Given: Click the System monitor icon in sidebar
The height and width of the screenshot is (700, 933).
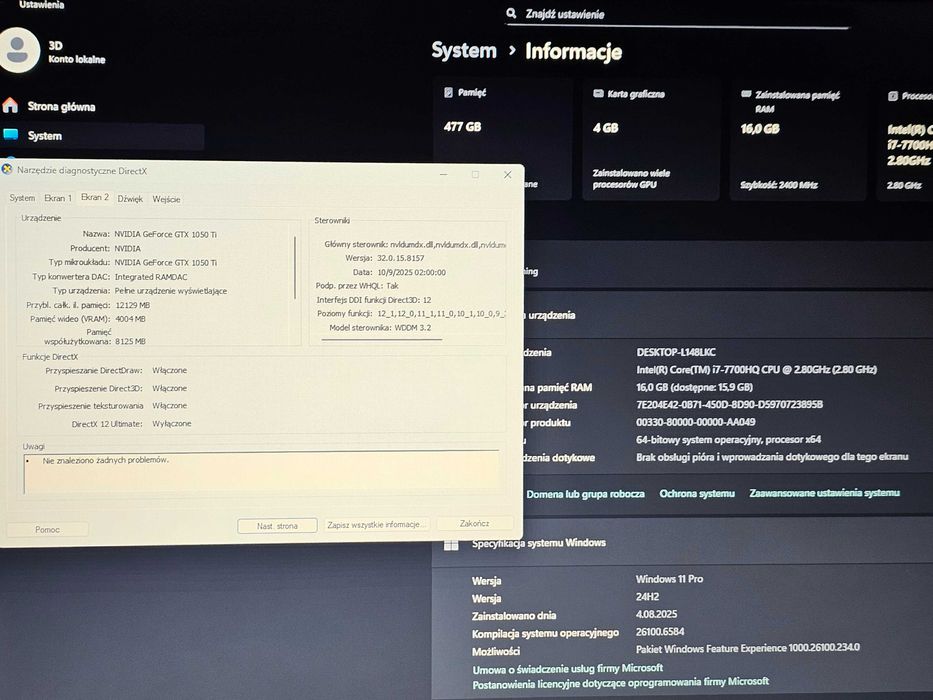Looking at the screenshot, I should [x=11, y=135].
